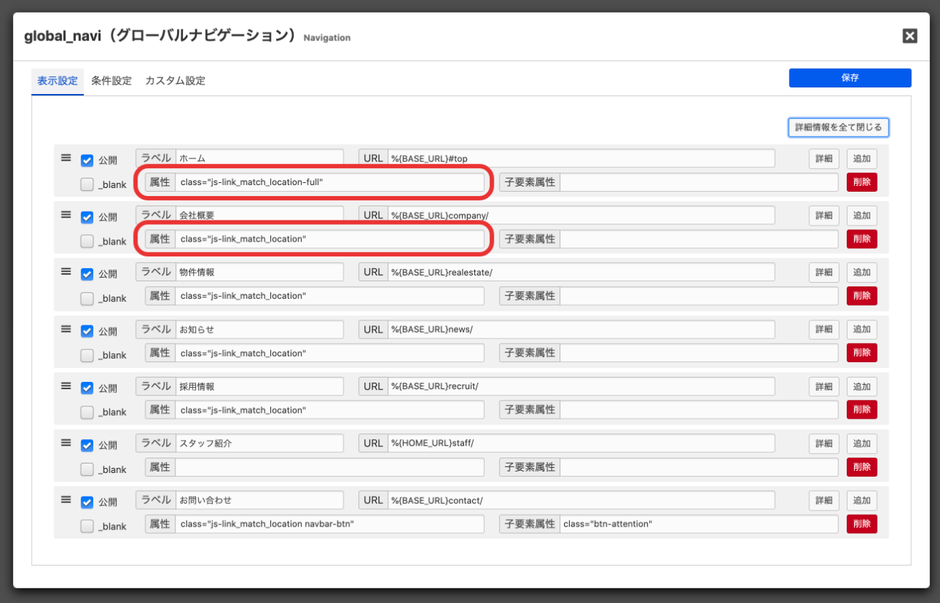Viewport: 940px width, 603px height.
Task: Toggle 詳細 for the ホーム row
Action: click(823, 159)
